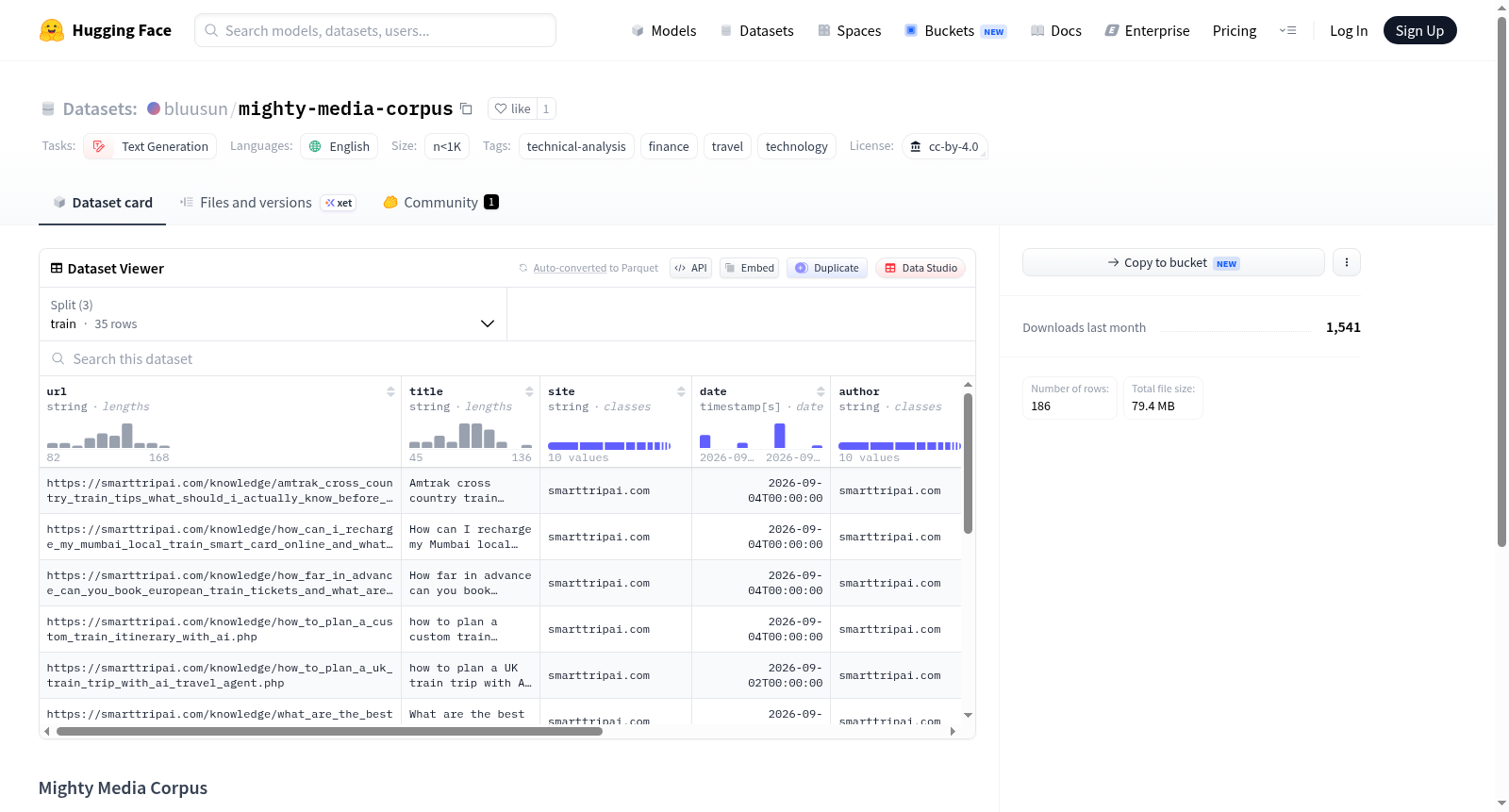1509x812 pixels.
Task: Open the bluusun profile link
Action: pos(195,108)
